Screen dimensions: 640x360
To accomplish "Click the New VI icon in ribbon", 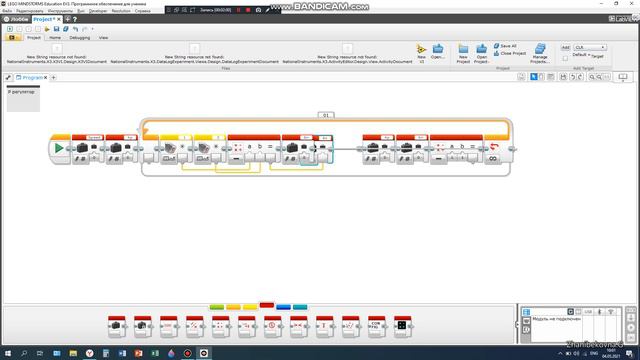I will [x=421, y=50].
